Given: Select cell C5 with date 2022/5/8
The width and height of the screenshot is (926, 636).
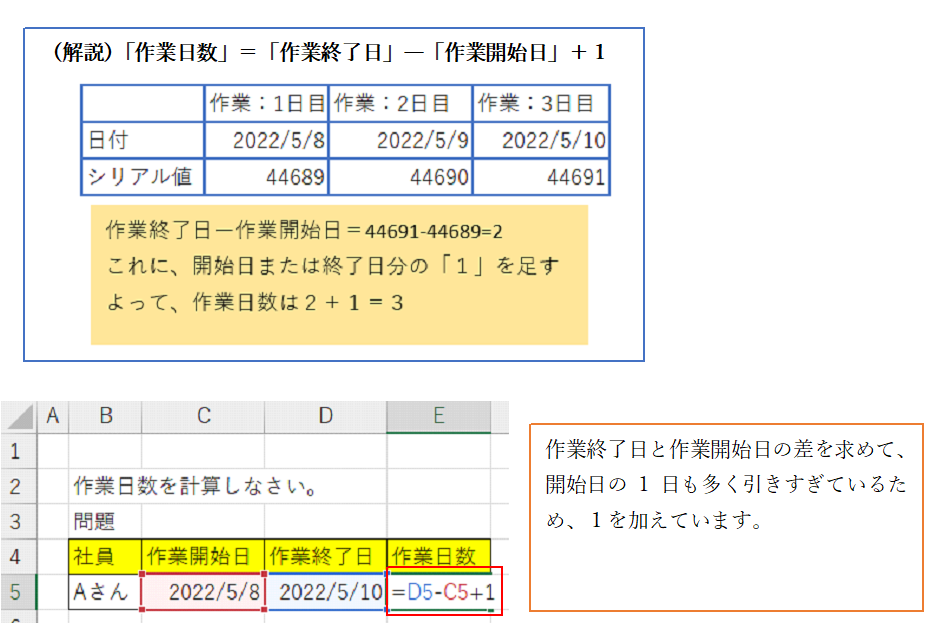Looking at the screenshot, I should [x=203, y=591].
